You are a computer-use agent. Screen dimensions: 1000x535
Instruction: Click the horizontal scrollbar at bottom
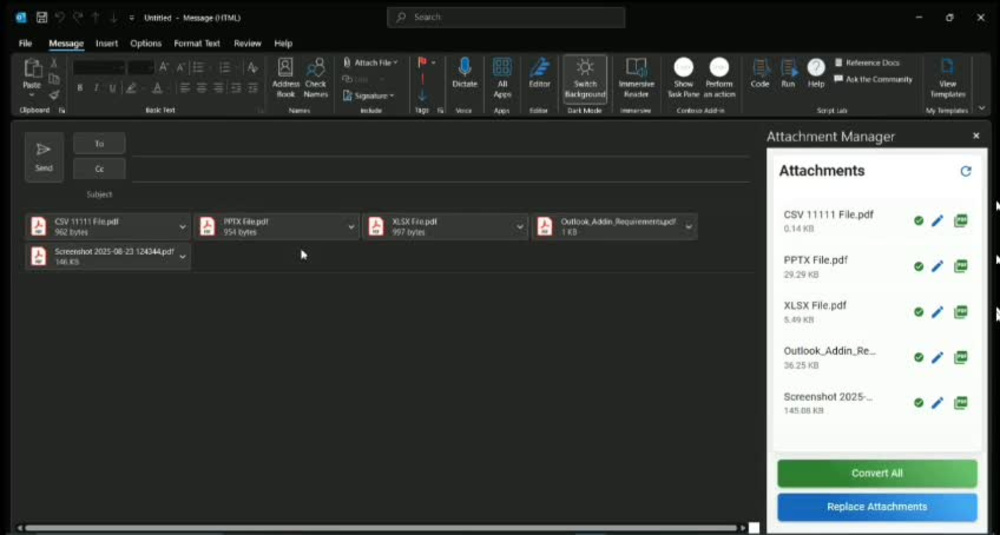[x=381, y=528]
